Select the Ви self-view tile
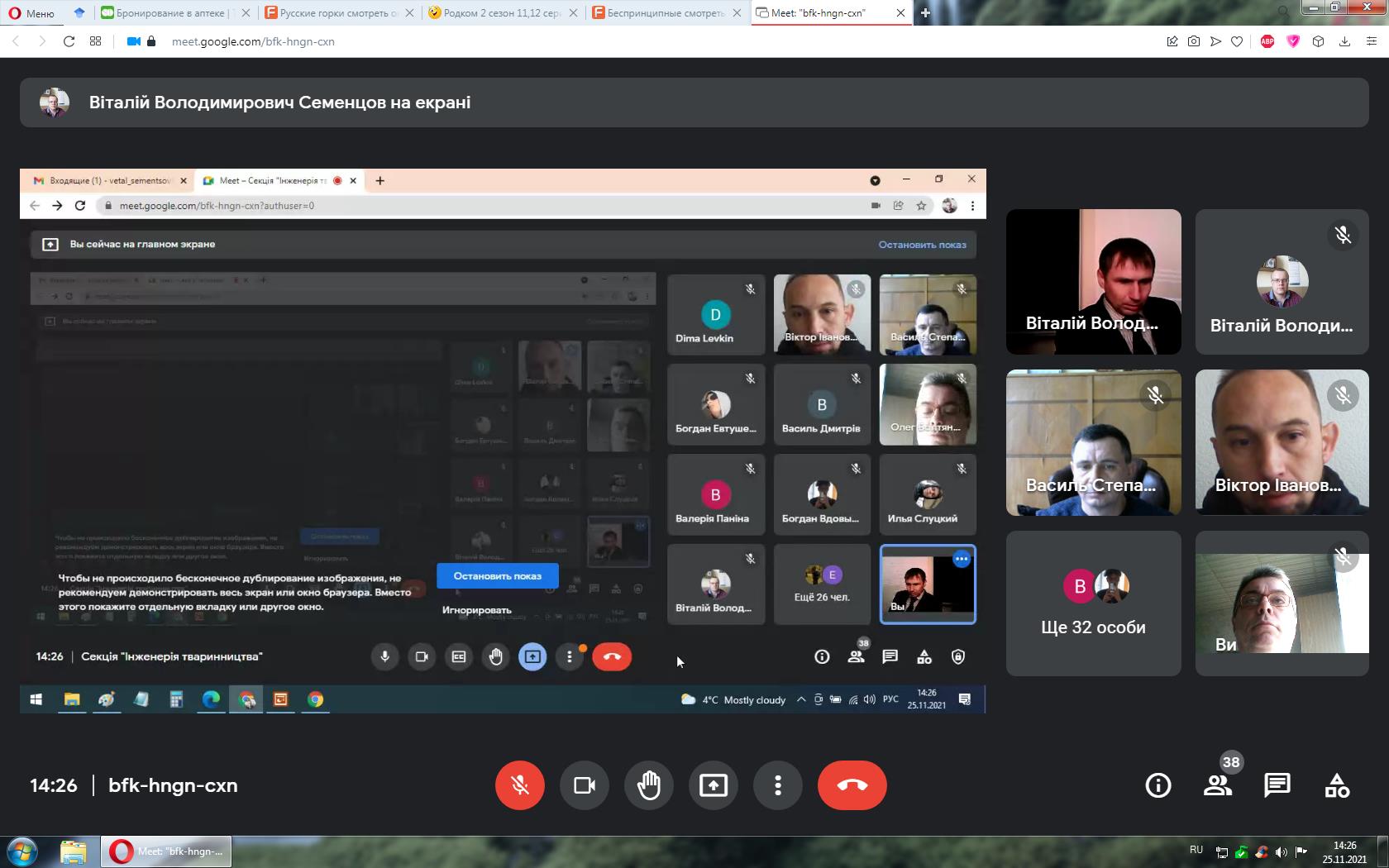Viewport: 1389px width, 868px height. (x=1282, y=603)
